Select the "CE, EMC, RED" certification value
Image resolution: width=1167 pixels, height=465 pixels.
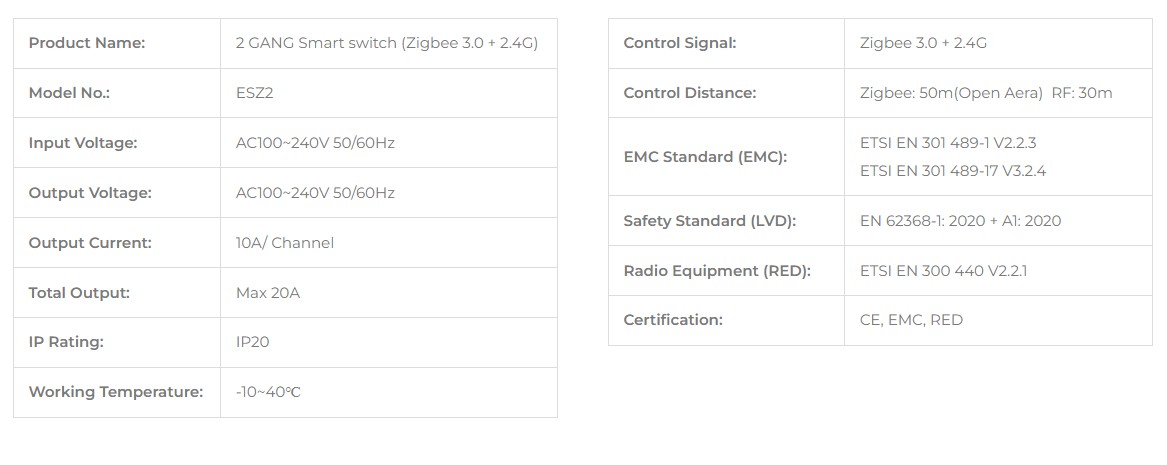[911, 320]
